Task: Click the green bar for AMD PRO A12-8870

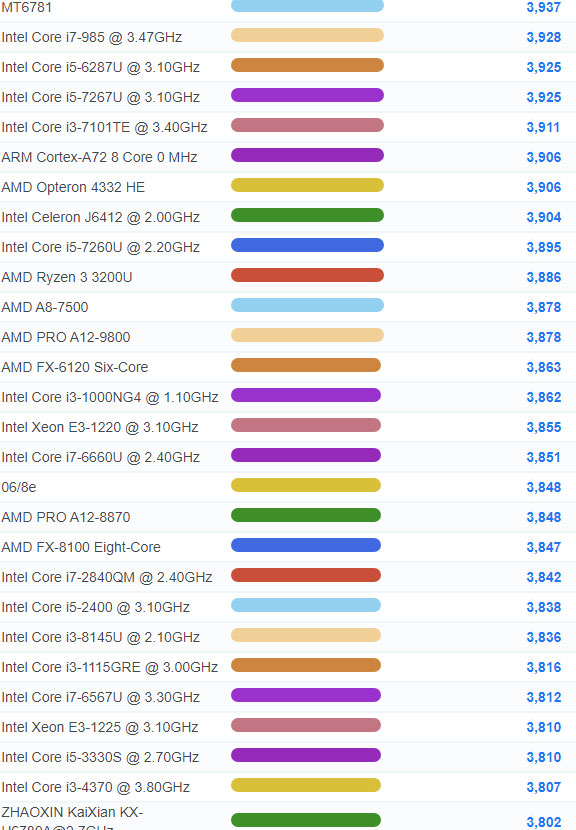Action: click(x=306, y=516)
